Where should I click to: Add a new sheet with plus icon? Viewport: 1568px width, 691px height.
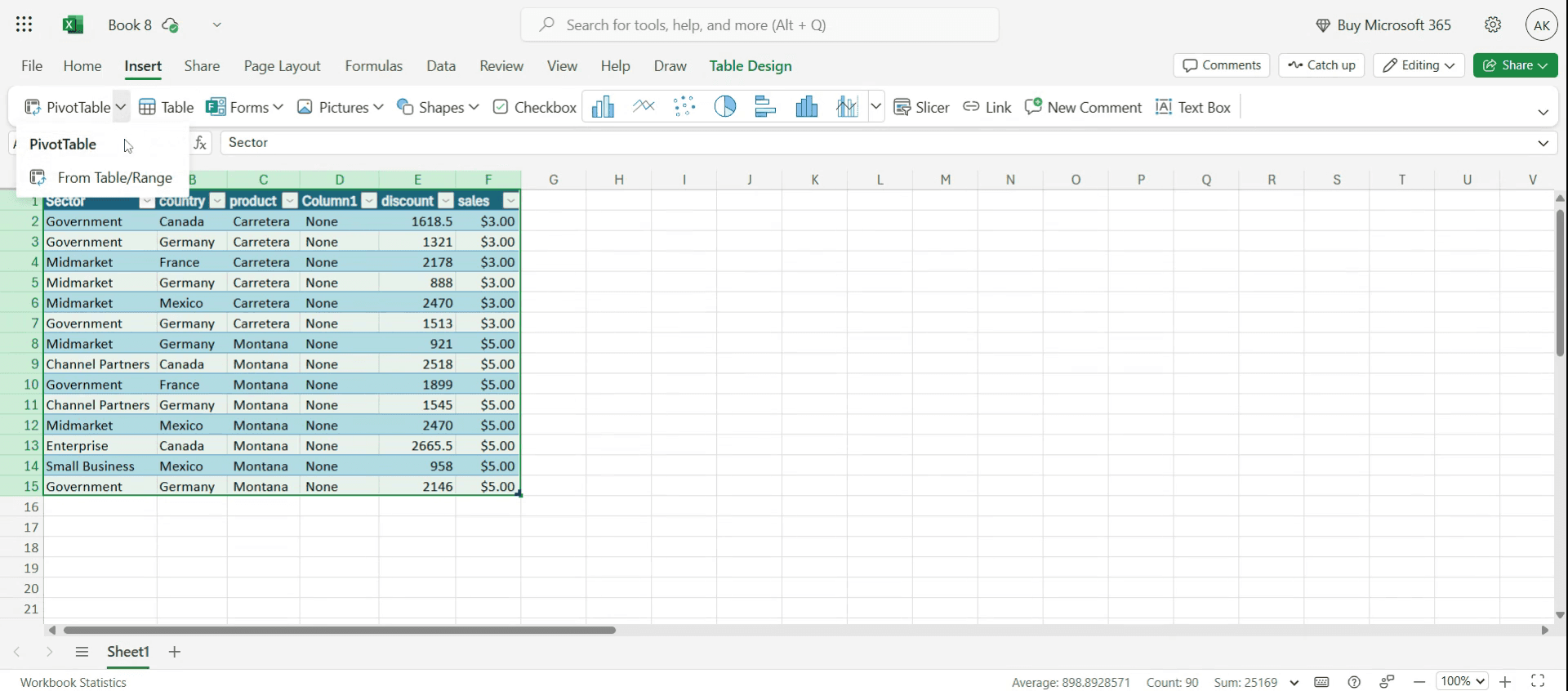tap(174, 652)
